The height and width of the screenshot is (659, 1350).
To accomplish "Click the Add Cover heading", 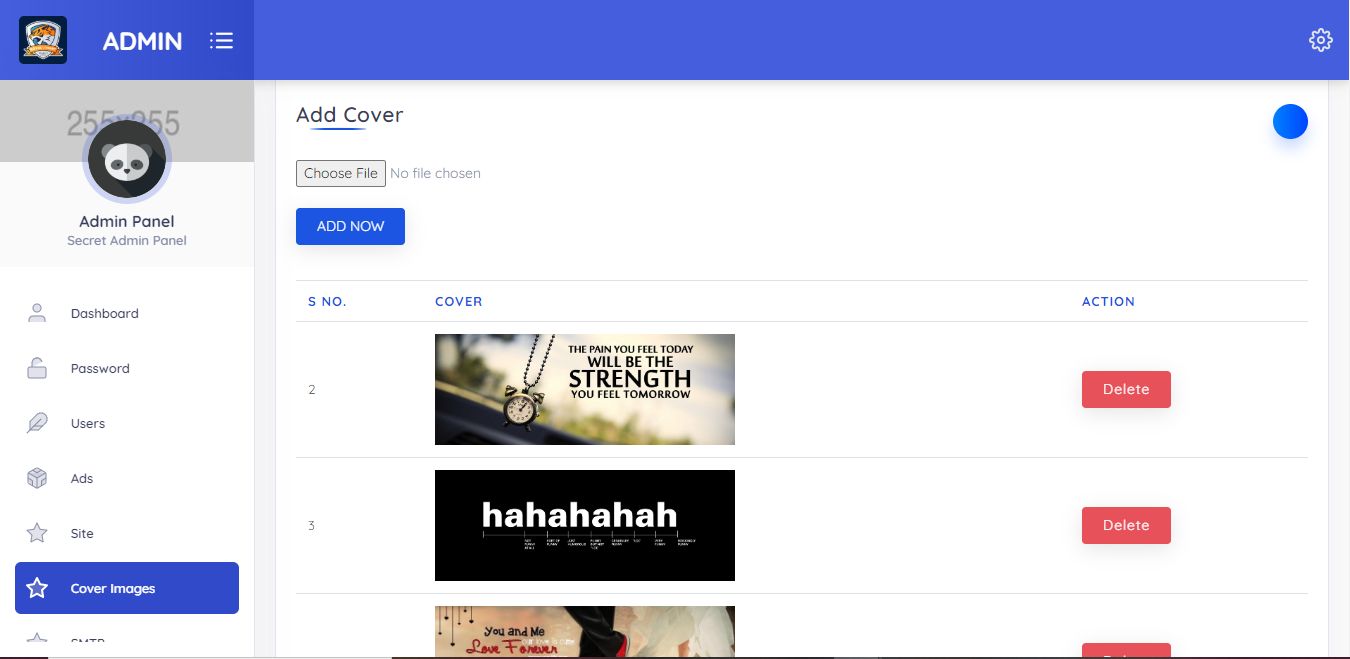I will click(350, 115).
